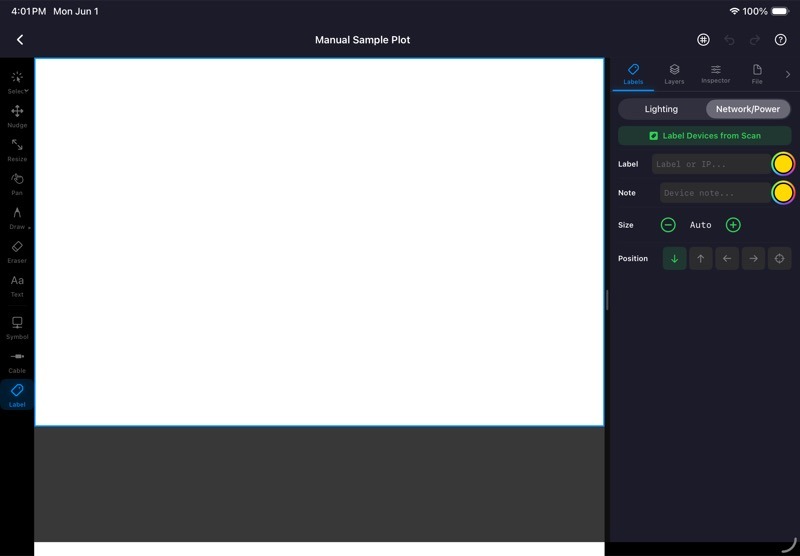Toggle the grid icon in header
The height and width of the screenshot is (556, 800).
pos(703,40)
